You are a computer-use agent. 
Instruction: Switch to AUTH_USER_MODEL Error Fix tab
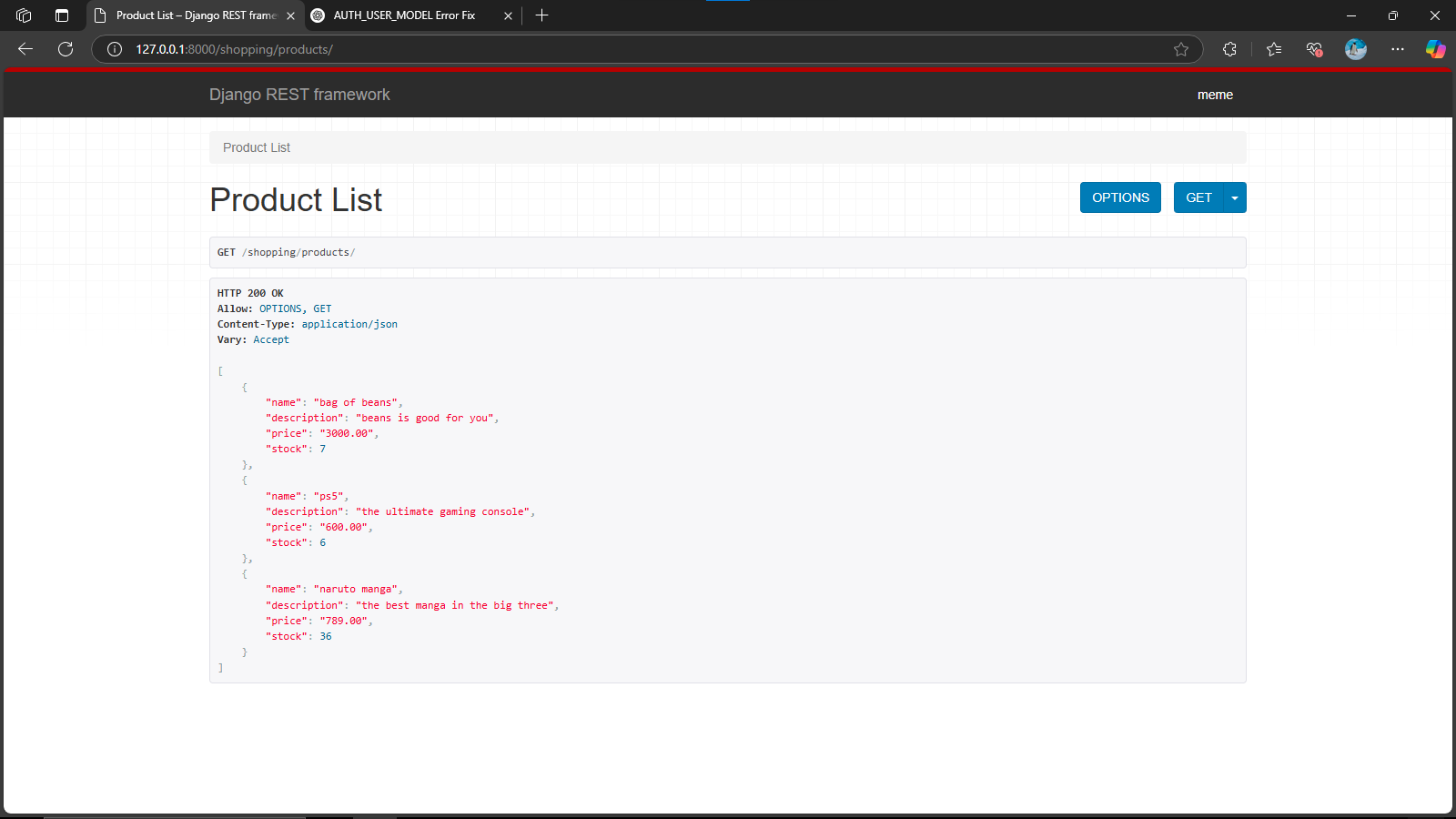click(x=412, y=15)
